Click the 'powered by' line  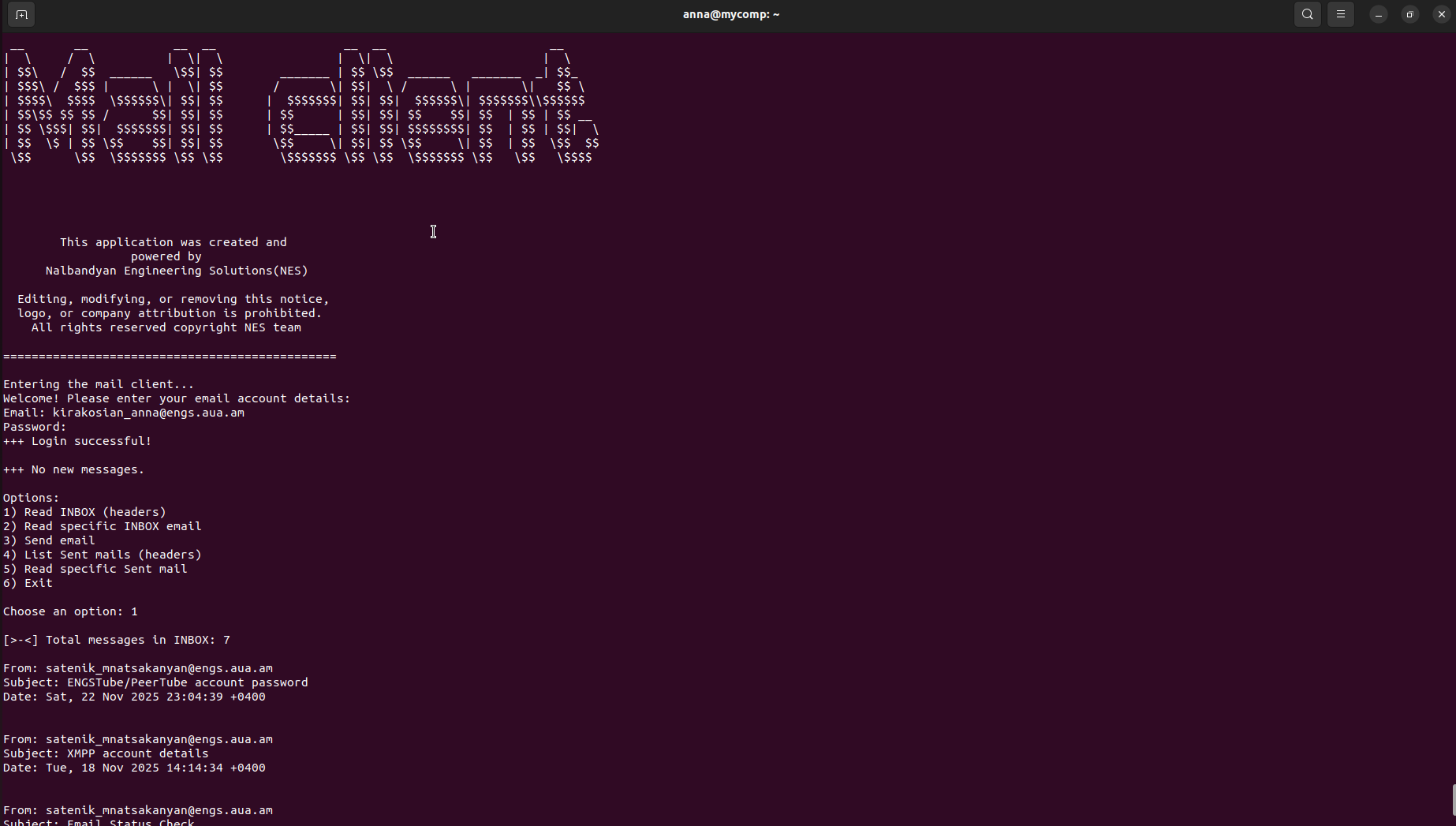pos(166,257)
